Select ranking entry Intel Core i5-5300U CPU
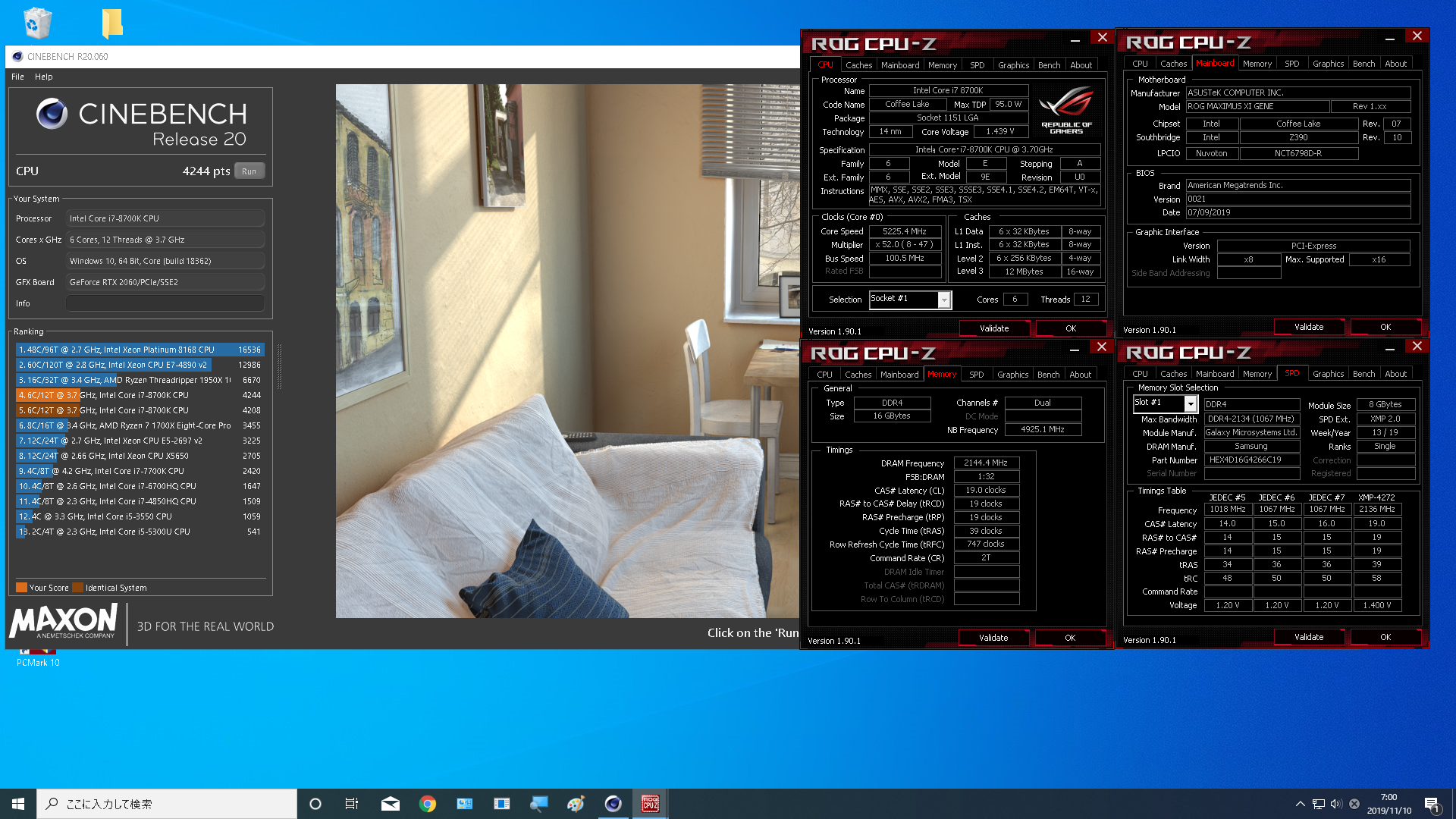Screen dimensions: 1456x819 click(x=140, y=532)
